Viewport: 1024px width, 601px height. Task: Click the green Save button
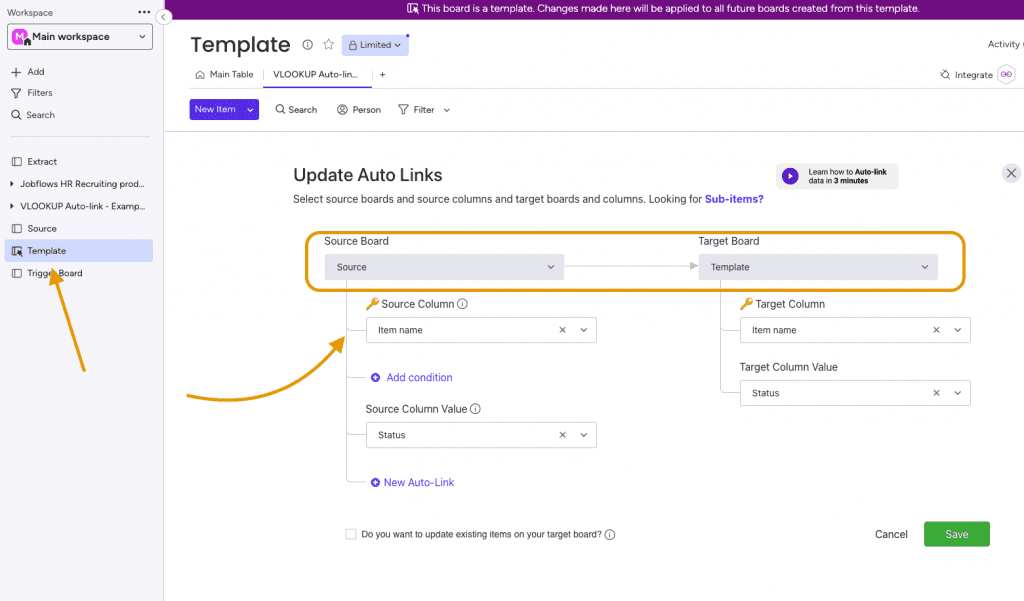[957, 534]
